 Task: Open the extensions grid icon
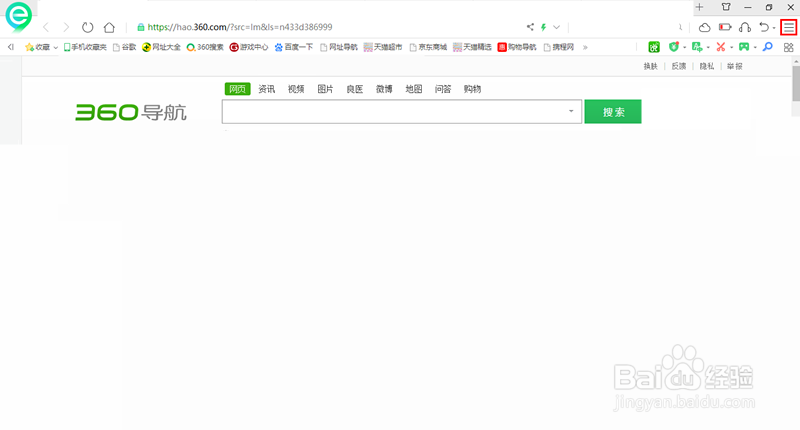tap(789, 47)
